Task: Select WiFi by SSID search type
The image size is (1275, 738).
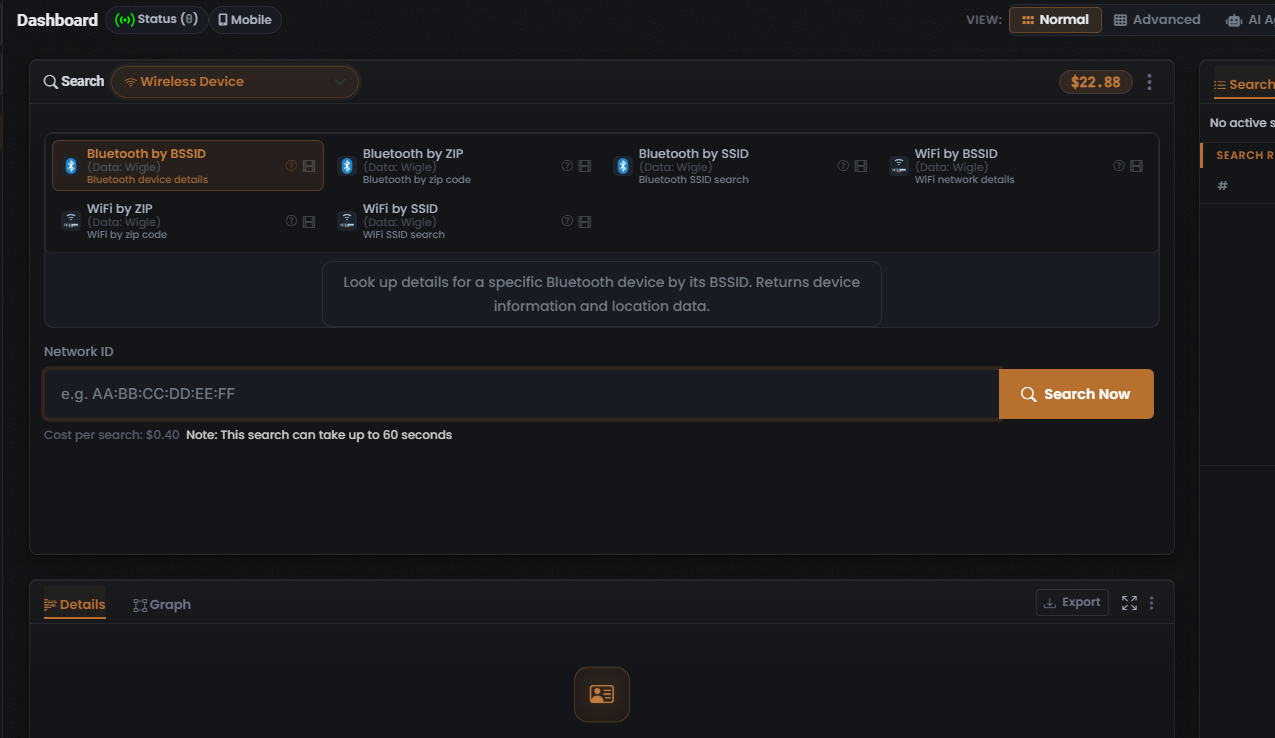Action: tap(464, 221)
